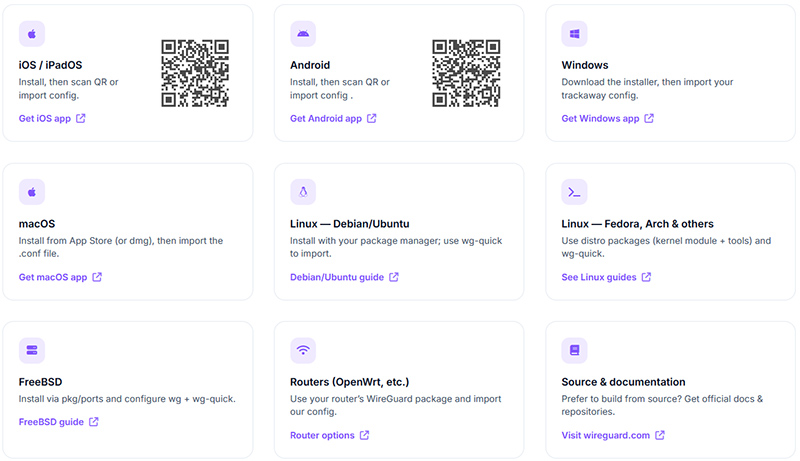Visit wireguard.com via the link

[613, 436]
